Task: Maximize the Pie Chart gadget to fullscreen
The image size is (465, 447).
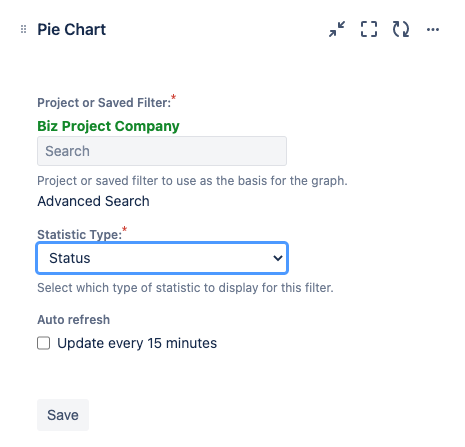Action: click(x=369, y=29)
